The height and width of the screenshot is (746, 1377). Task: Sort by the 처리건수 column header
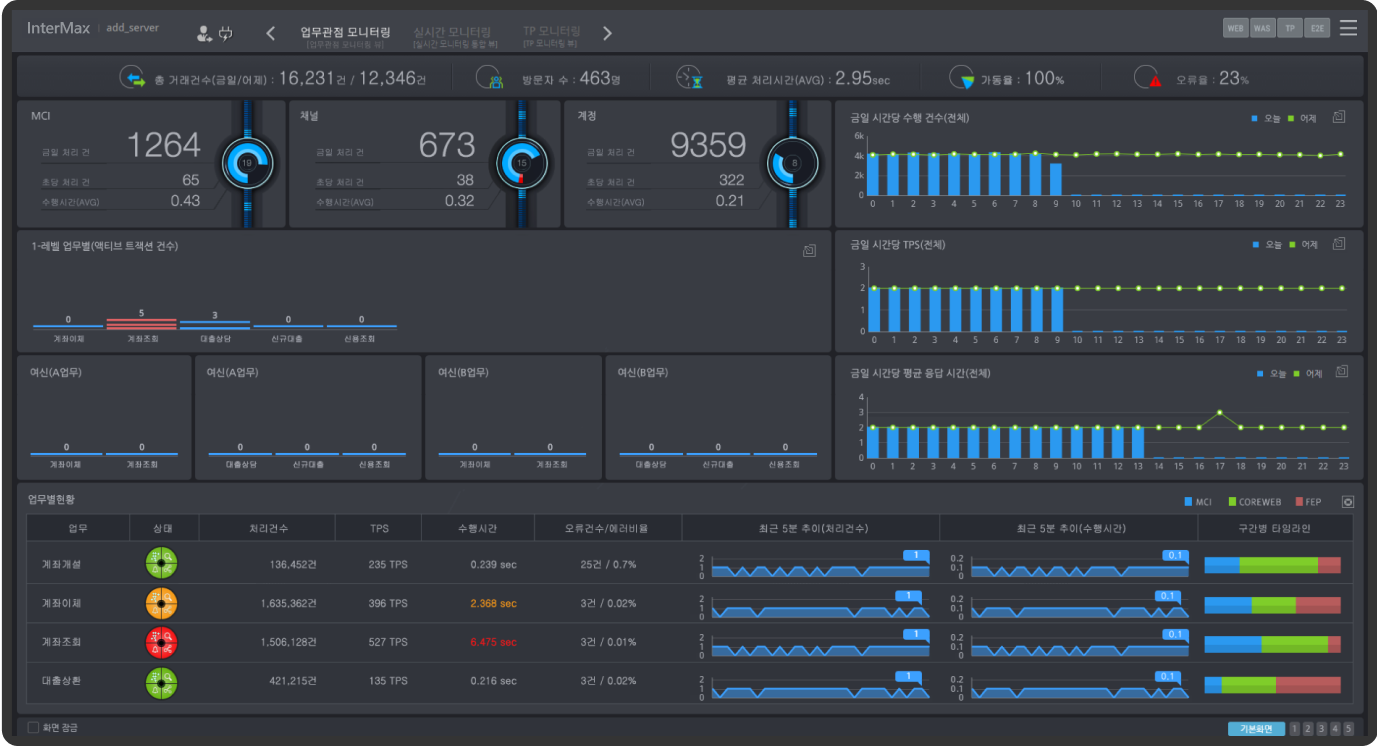pos(267,528)
